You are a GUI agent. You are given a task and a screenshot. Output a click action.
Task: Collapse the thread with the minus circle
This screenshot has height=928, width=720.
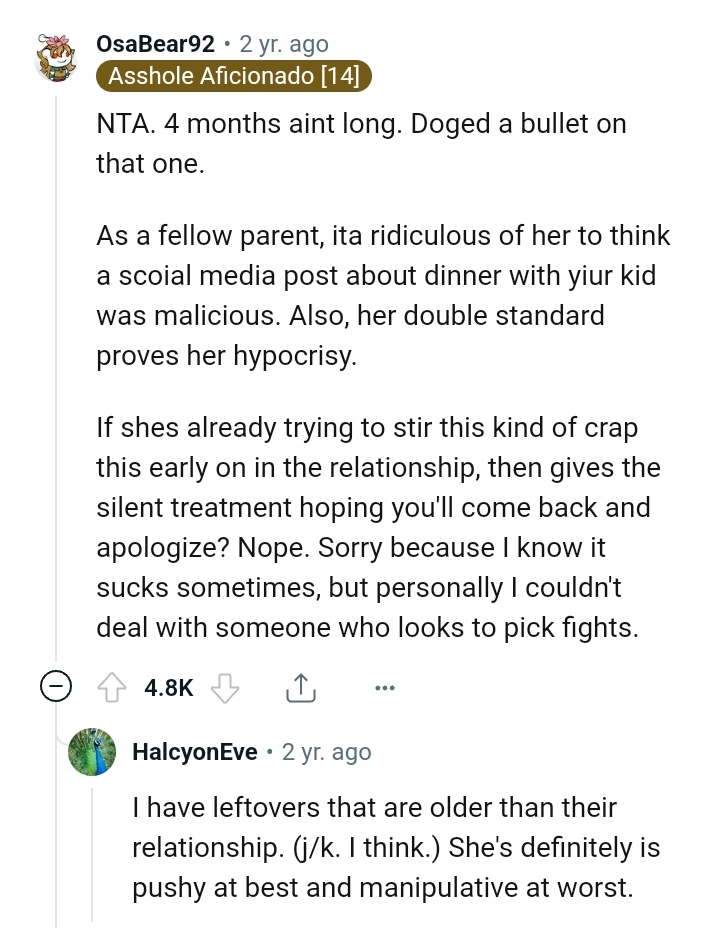pyautogui.click(x=56, y=687)
